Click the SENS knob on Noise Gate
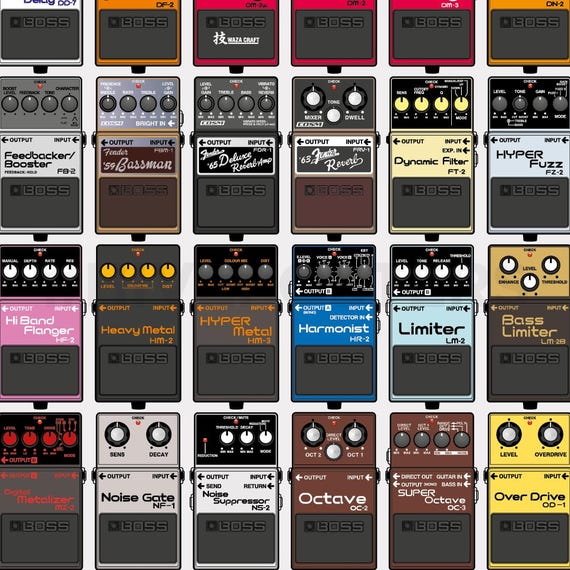 (117, 434)
